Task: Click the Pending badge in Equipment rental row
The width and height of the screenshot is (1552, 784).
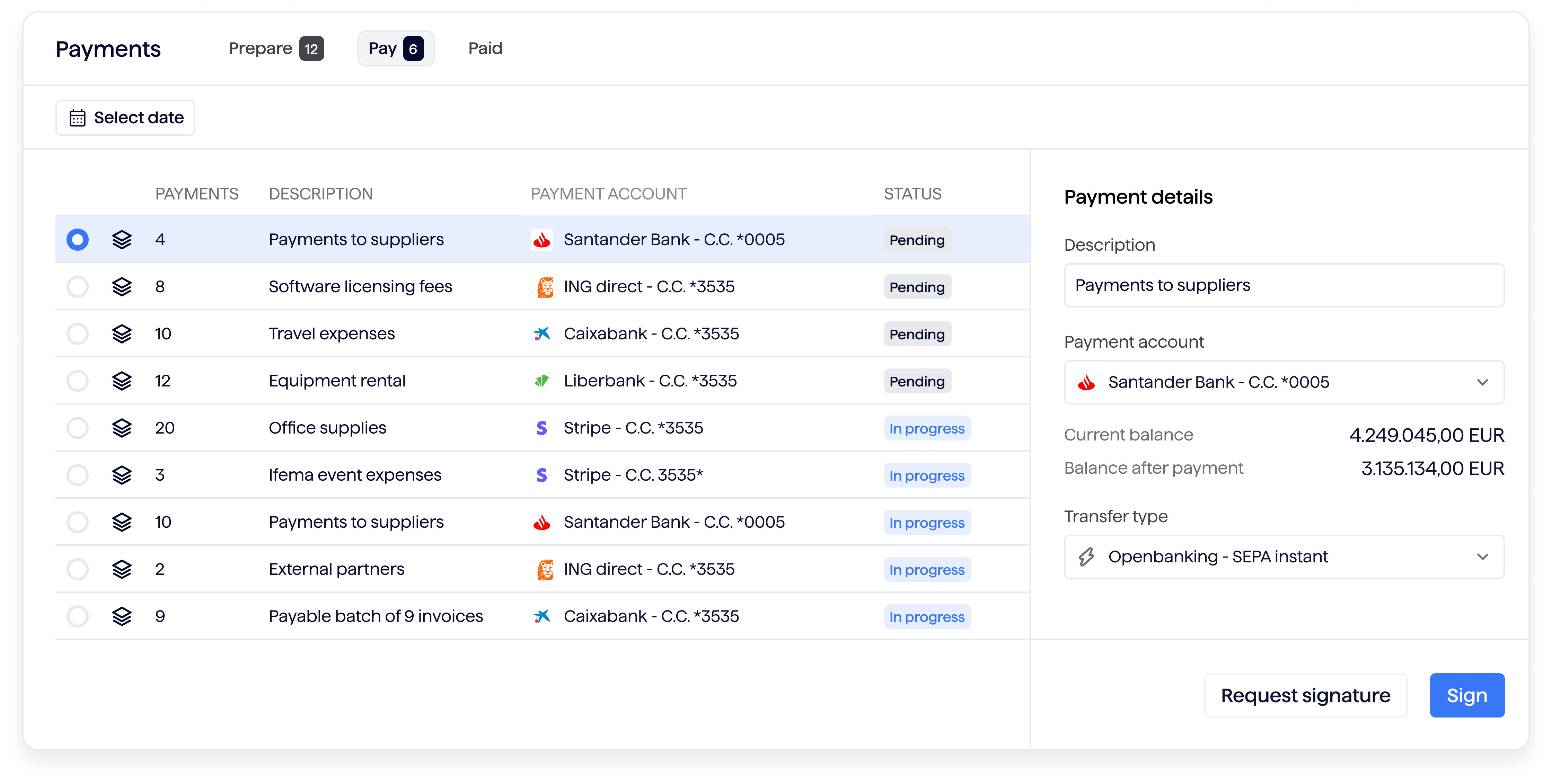Action: [x=917, y=381]
